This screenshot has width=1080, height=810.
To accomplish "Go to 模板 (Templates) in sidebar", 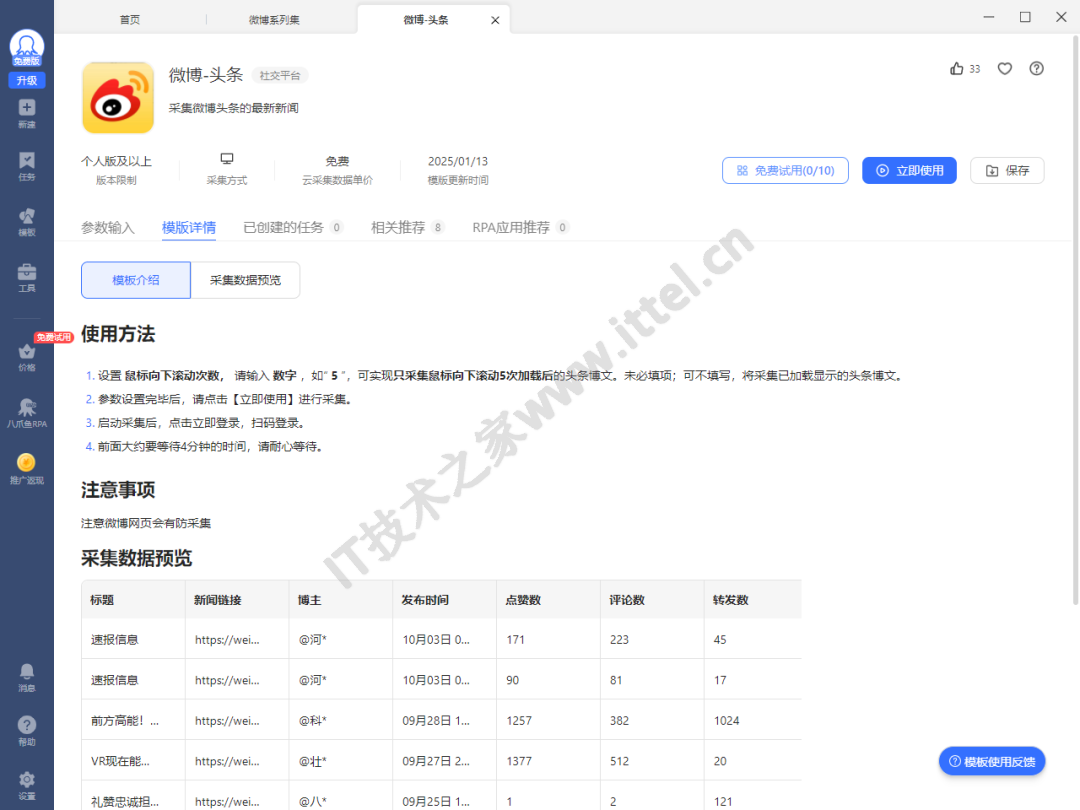I will [27, 222].
